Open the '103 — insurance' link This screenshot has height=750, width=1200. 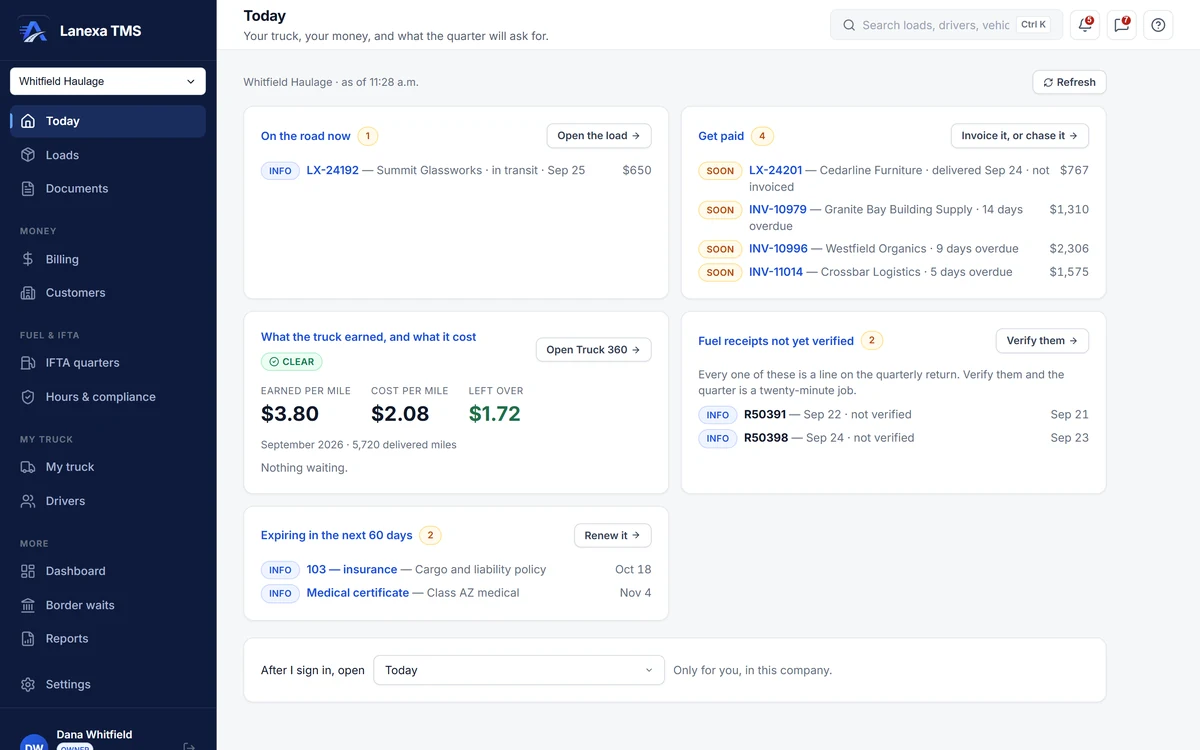pos(352,569)
